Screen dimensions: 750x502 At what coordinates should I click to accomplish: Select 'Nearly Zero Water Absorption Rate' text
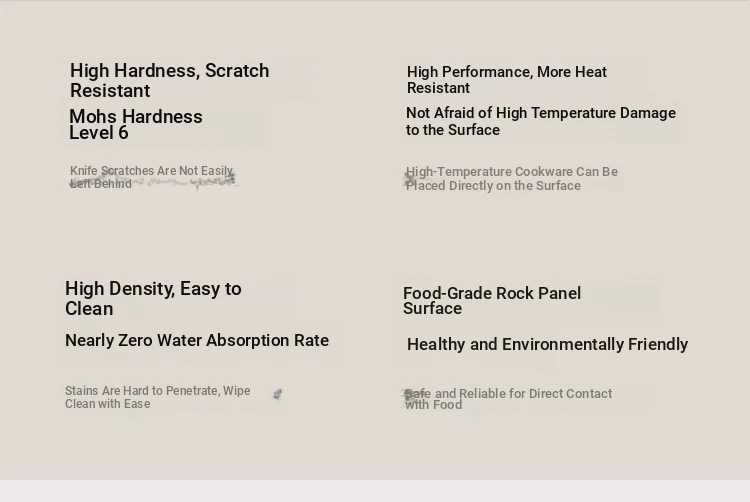tap(197, 340)
